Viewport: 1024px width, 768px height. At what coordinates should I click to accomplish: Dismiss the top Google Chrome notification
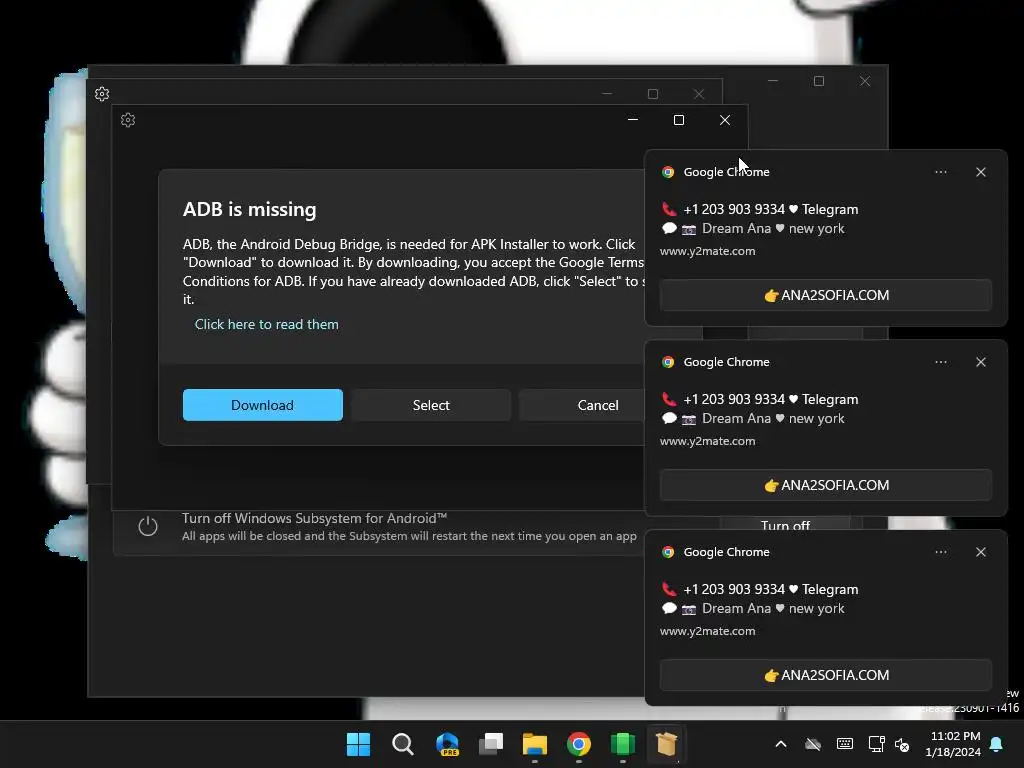click(x=981, y=172)
